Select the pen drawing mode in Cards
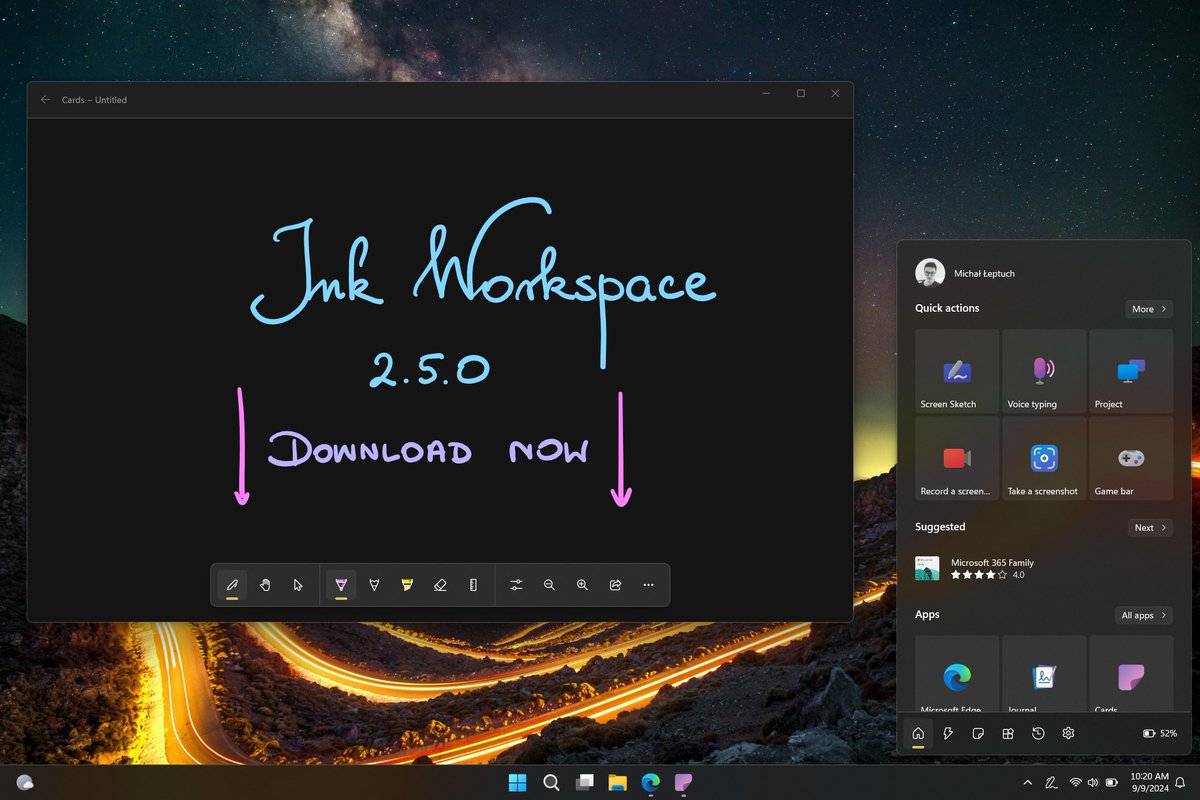This screenshot has width=1200, height=800. click(x=232, y=585)
